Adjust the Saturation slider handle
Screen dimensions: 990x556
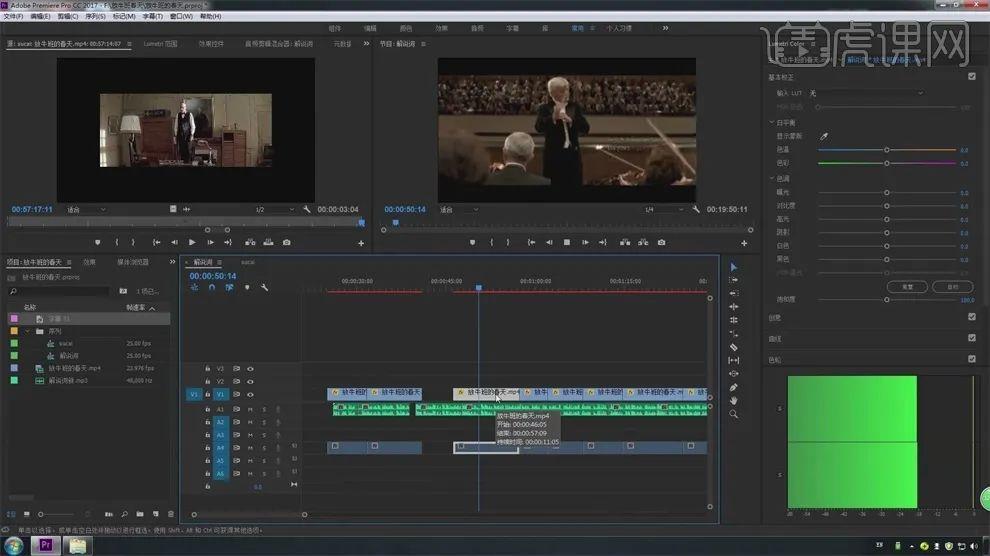click(886, 300)
